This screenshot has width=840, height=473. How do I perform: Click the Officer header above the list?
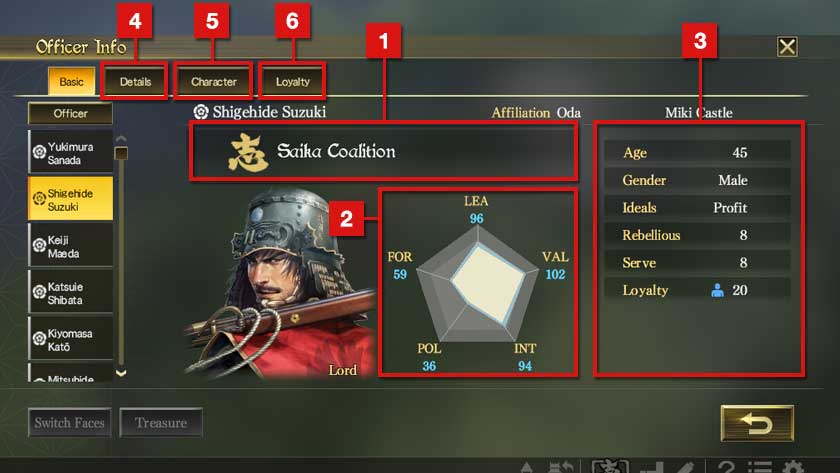point(70,114)
